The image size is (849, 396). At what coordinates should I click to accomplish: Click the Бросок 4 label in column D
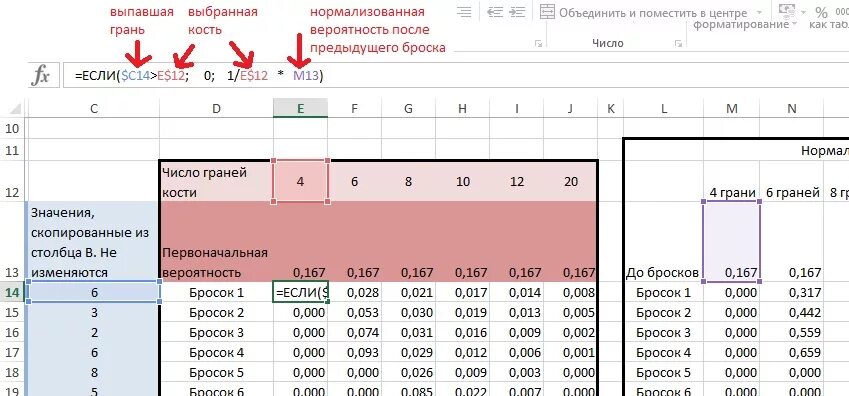[x=216, y=353]
